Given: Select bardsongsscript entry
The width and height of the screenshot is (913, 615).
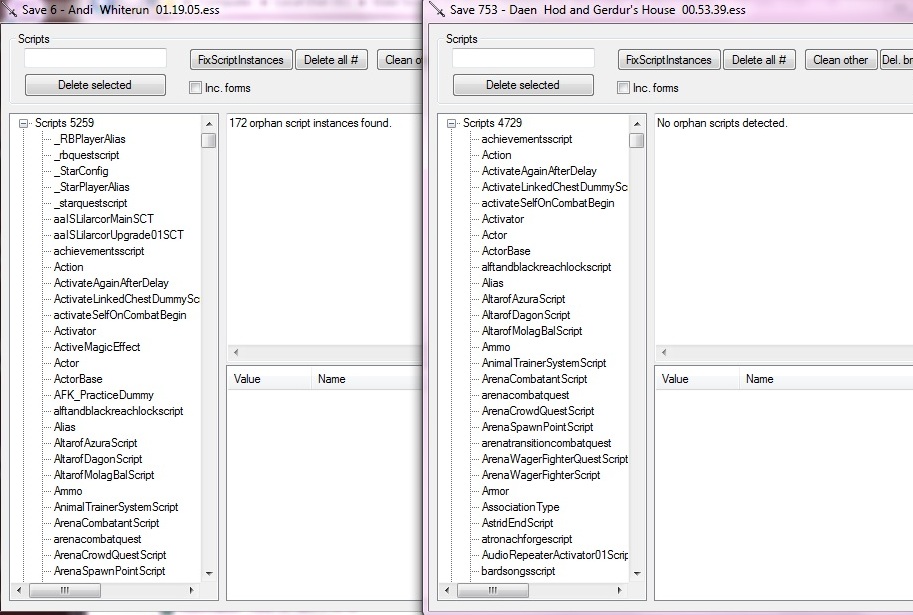Looking at the screenshot, I should 518,571.
